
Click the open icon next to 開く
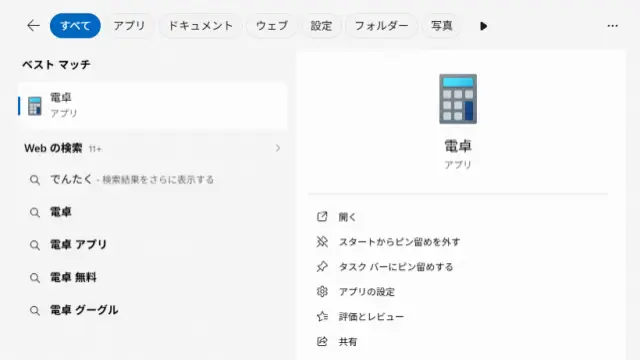322,216
